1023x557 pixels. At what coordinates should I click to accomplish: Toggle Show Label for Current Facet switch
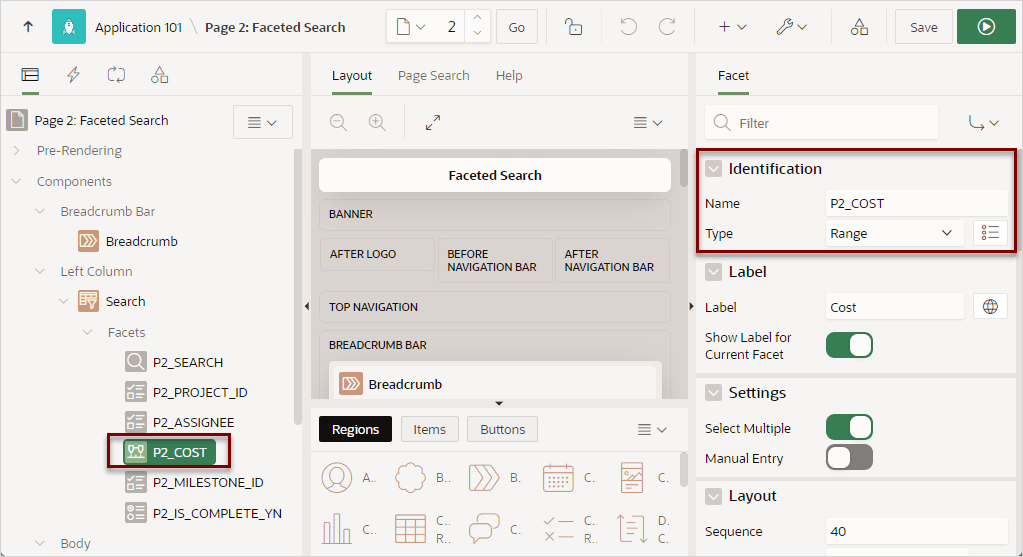coord(849,345)
